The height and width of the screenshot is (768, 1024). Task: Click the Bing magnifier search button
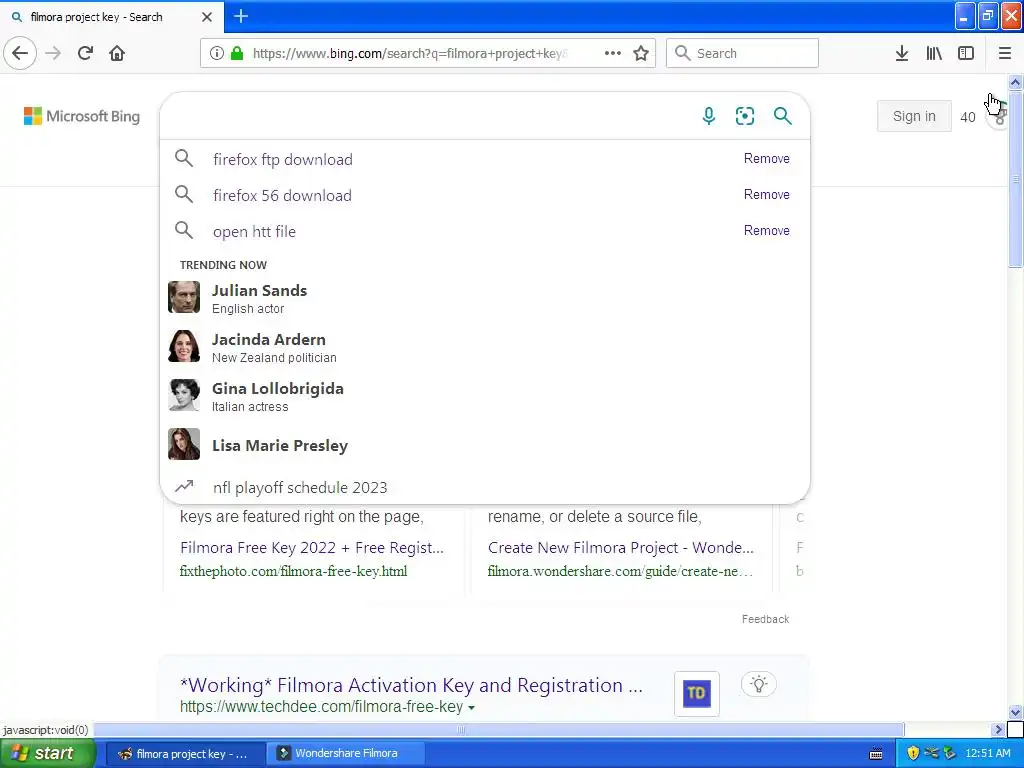[x=782, y=116]
